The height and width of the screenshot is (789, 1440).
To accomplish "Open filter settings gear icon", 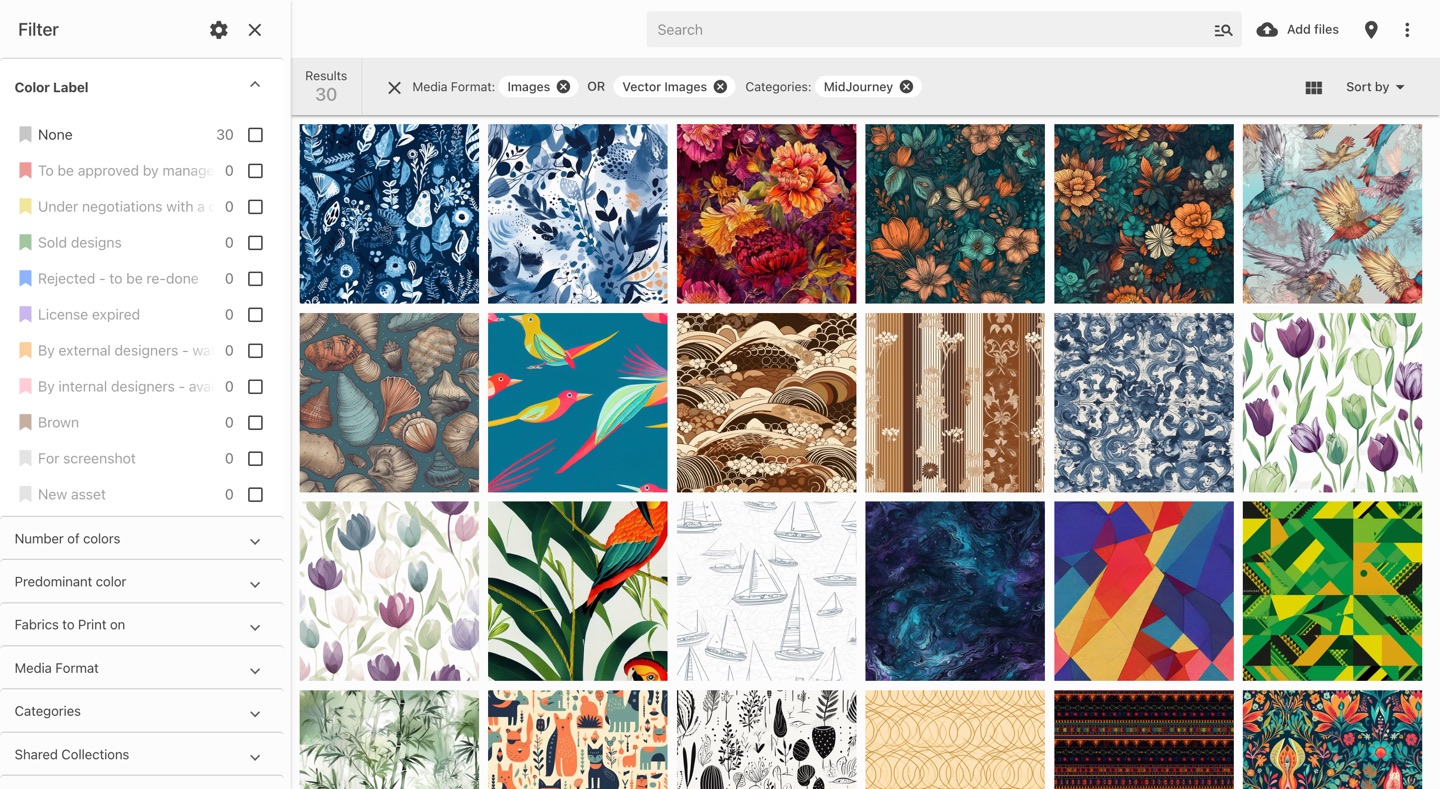I will [218, 30].
